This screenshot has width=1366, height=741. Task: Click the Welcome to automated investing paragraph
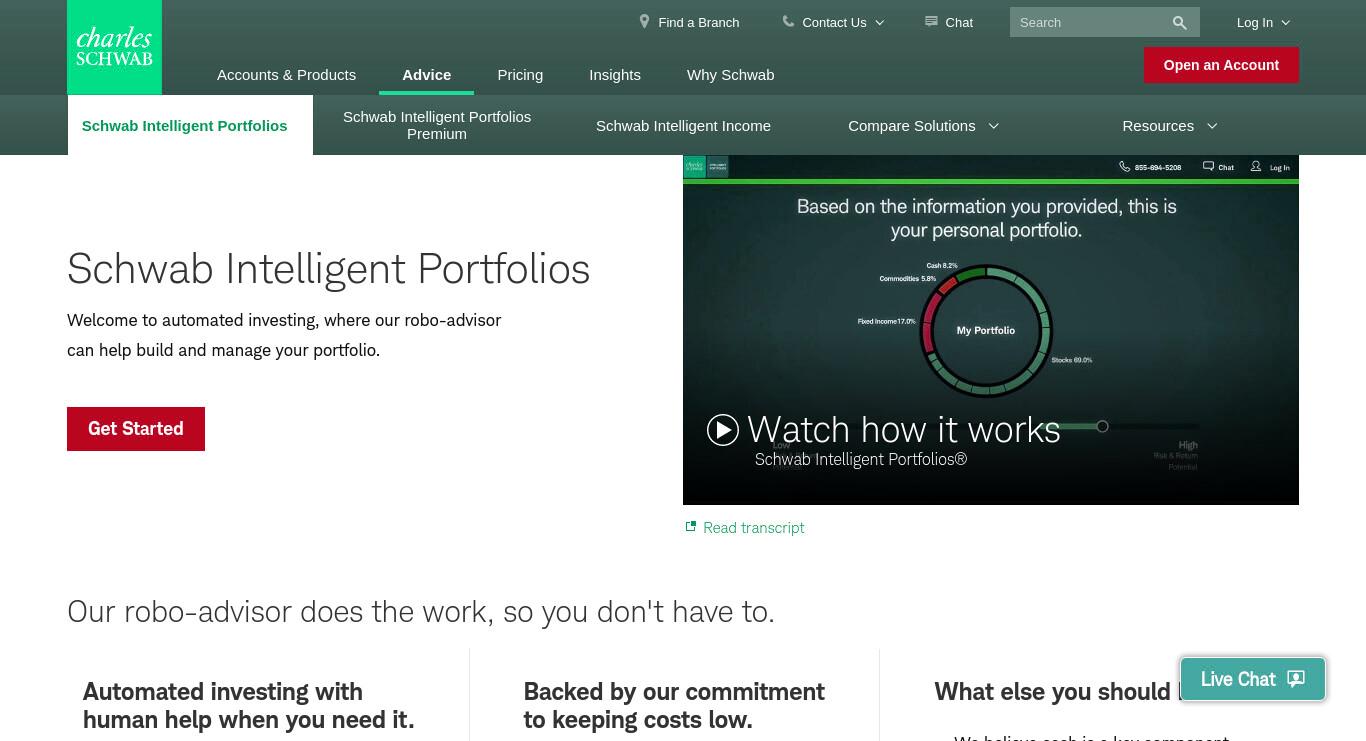pyautogui.click(x=284, y=335)
